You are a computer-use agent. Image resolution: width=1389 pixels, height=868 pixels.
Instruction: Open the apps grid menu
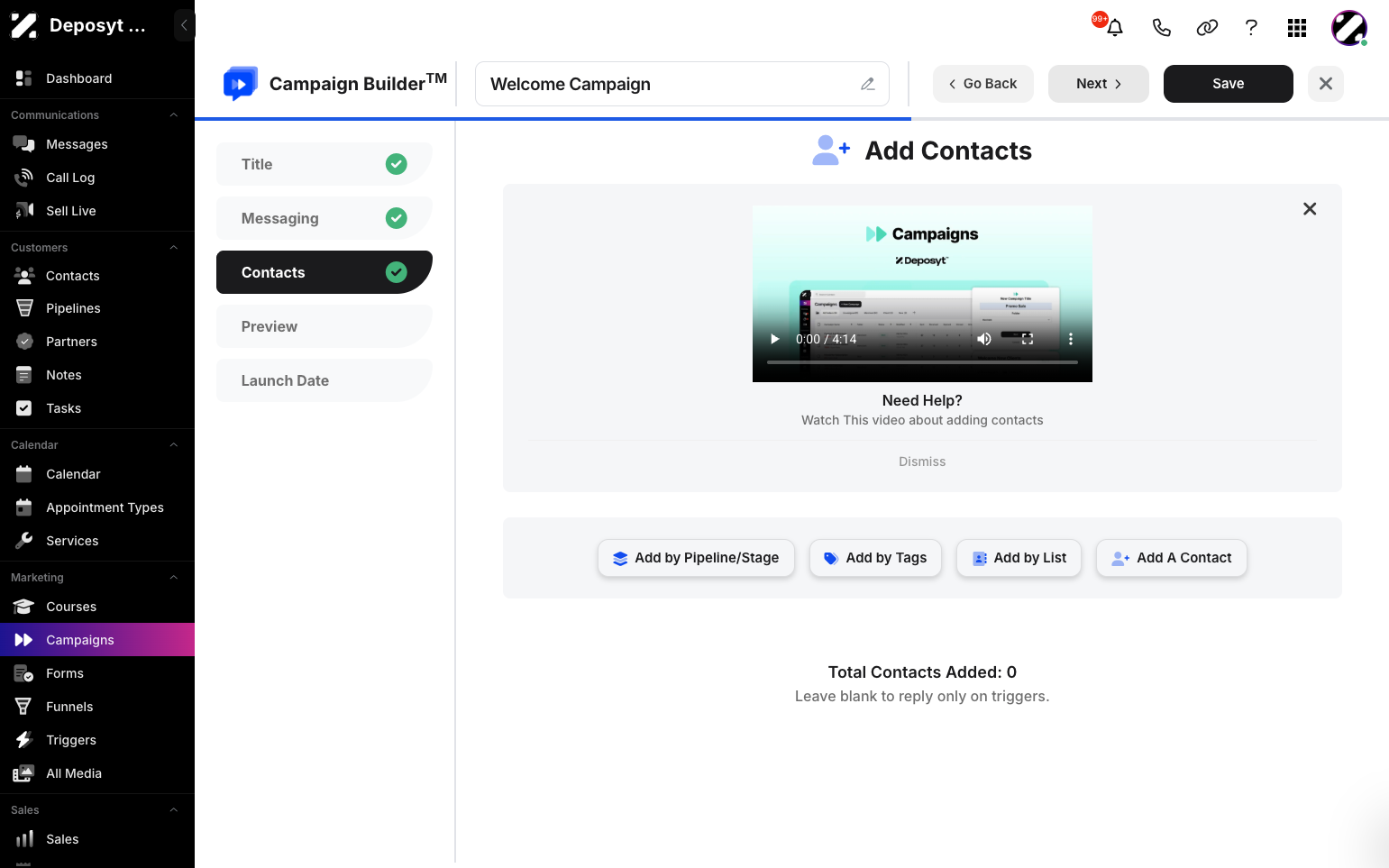1297,28
